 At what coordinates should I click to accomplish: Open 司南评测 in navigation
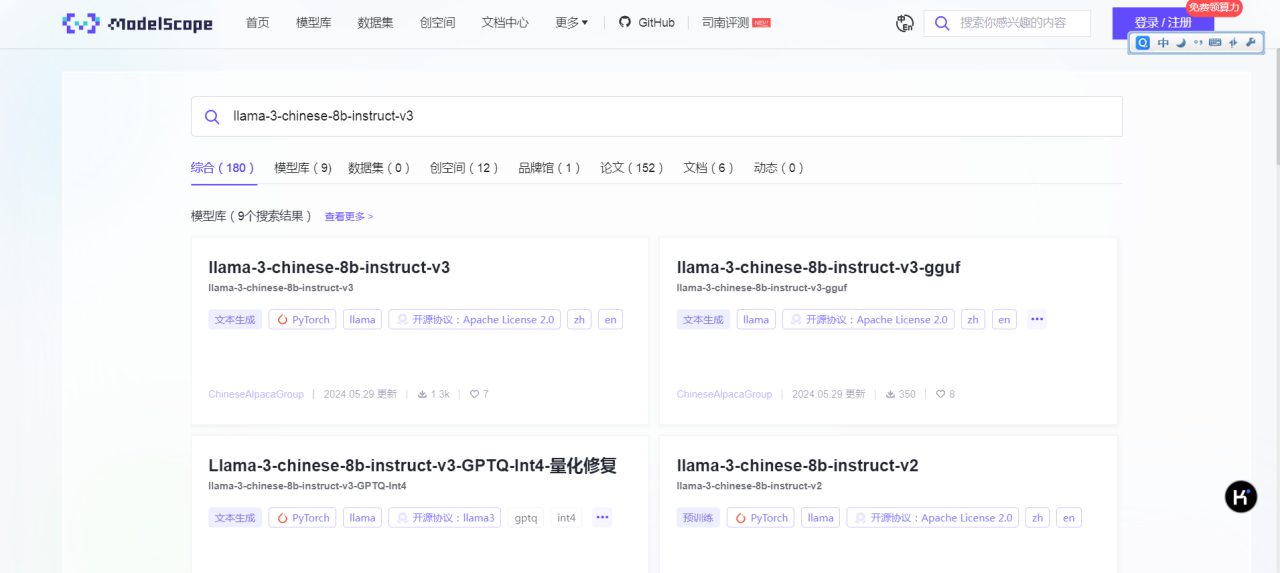[736, 22]
